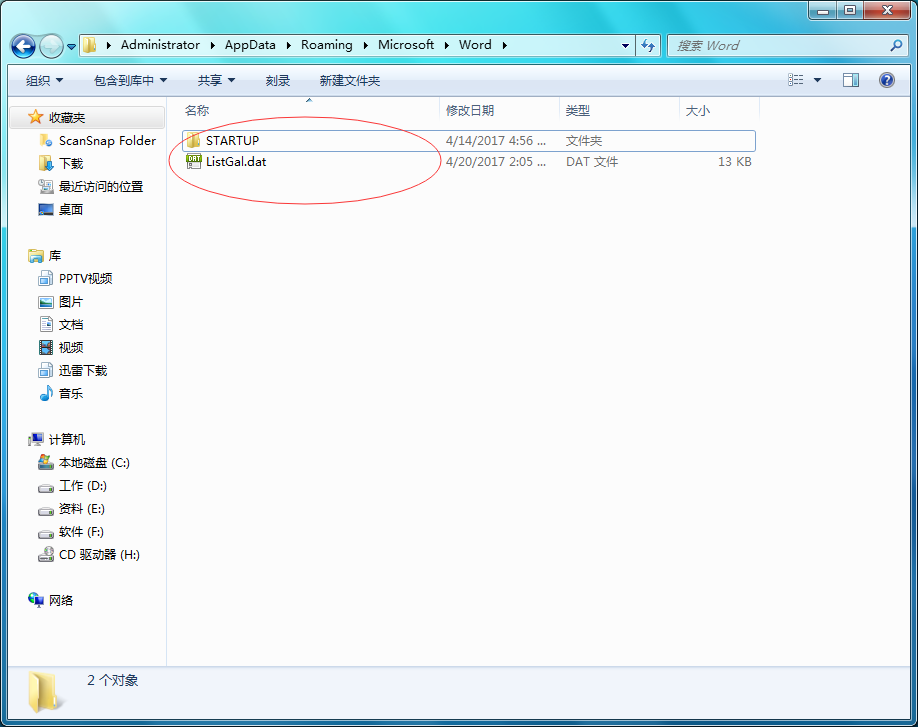This screenshot has height=727, width=918.
Task: Click the search magnifier icon
Action: [896, 45]
